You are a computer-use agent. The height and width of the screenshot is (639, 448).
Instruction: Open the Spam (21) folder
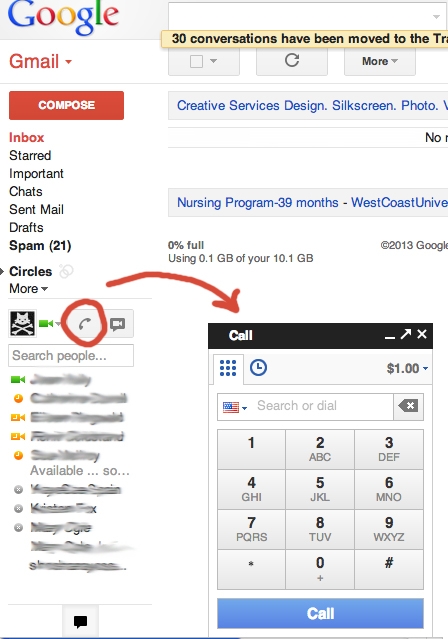[x=40, y=245]
